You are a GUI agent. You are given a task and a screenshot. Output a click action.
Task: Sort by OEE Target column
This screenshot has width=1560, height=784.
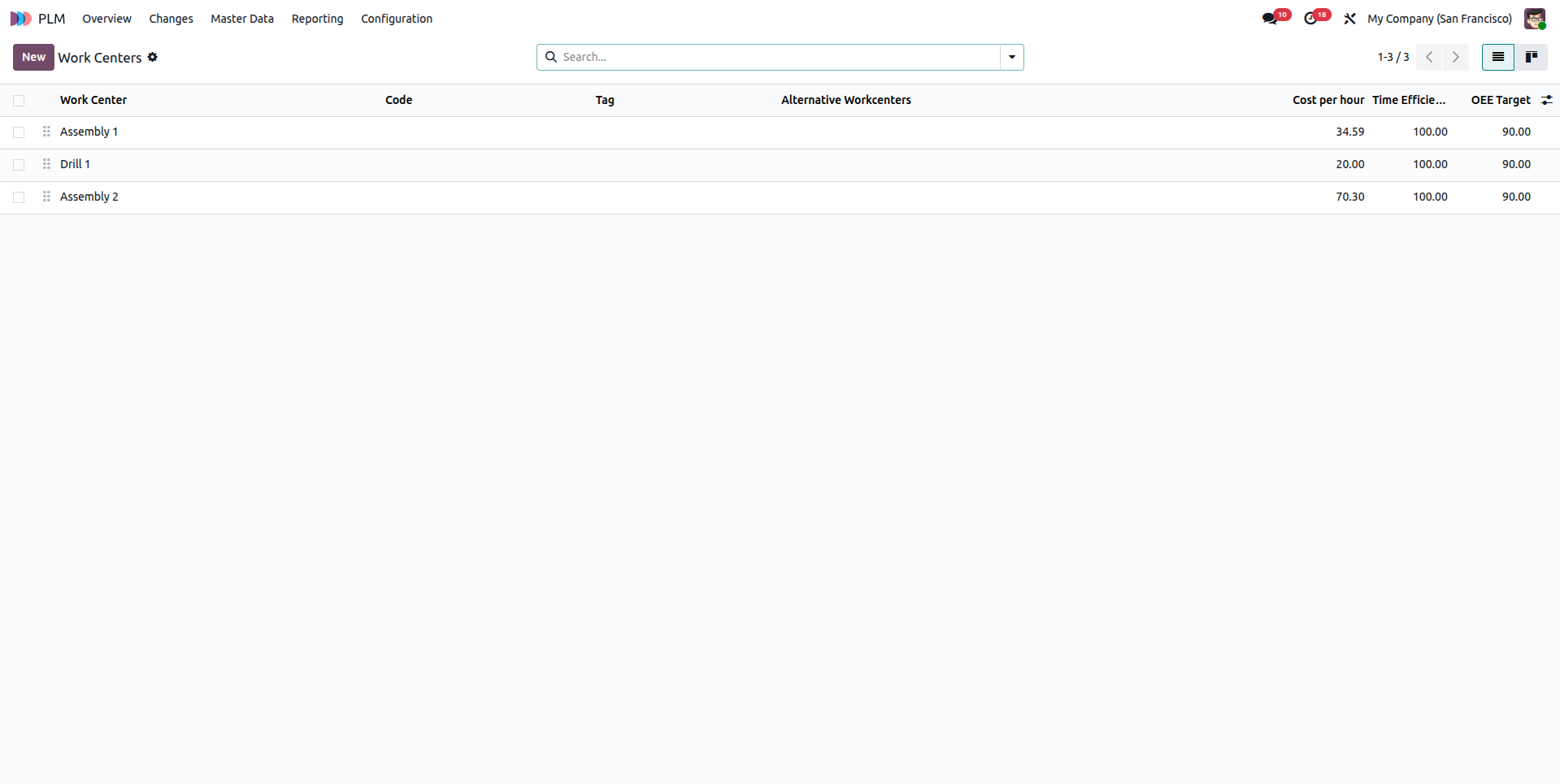coord(1501,100)
